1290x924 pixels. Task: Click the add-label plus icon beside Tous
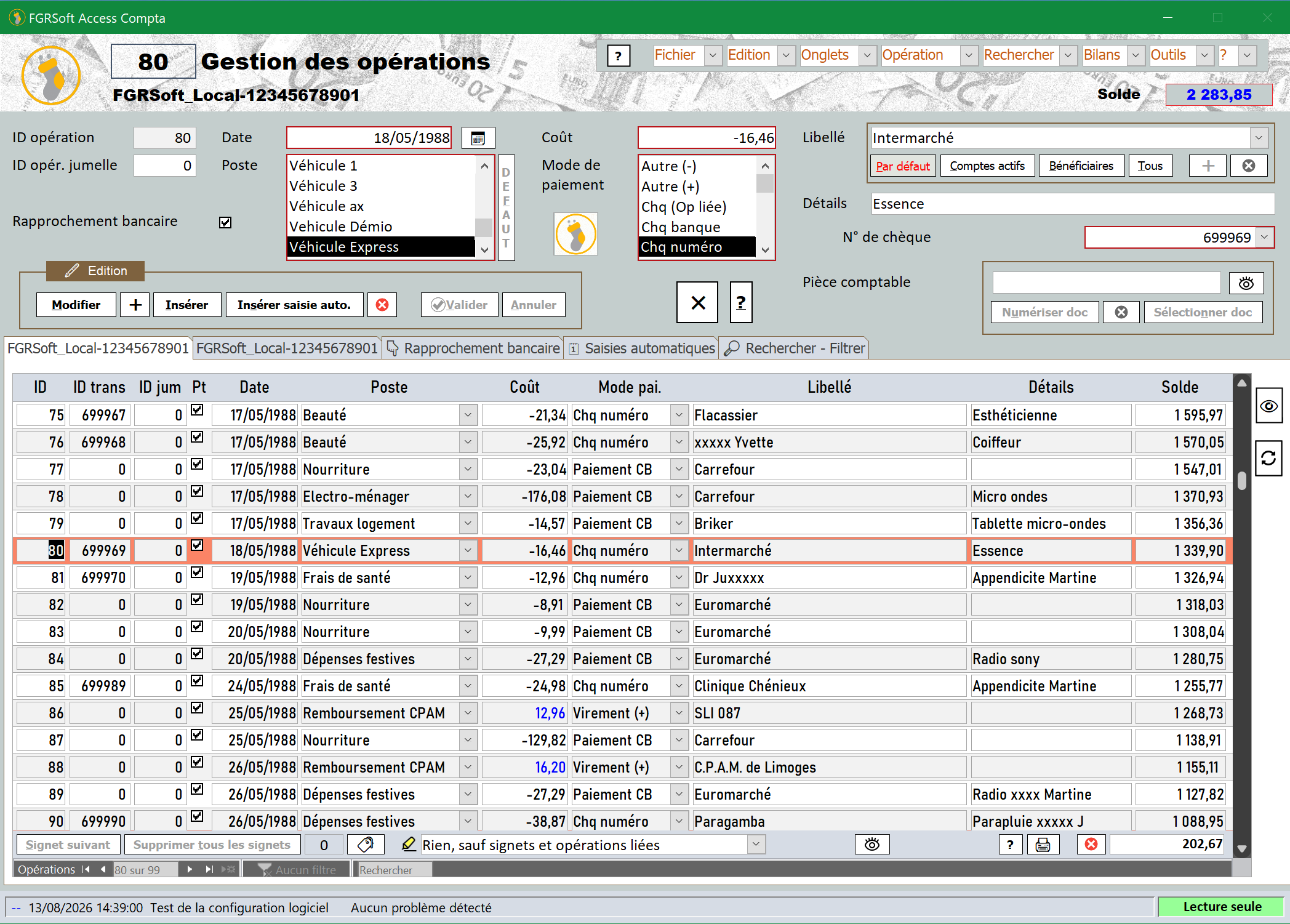tap(1208, 166)
